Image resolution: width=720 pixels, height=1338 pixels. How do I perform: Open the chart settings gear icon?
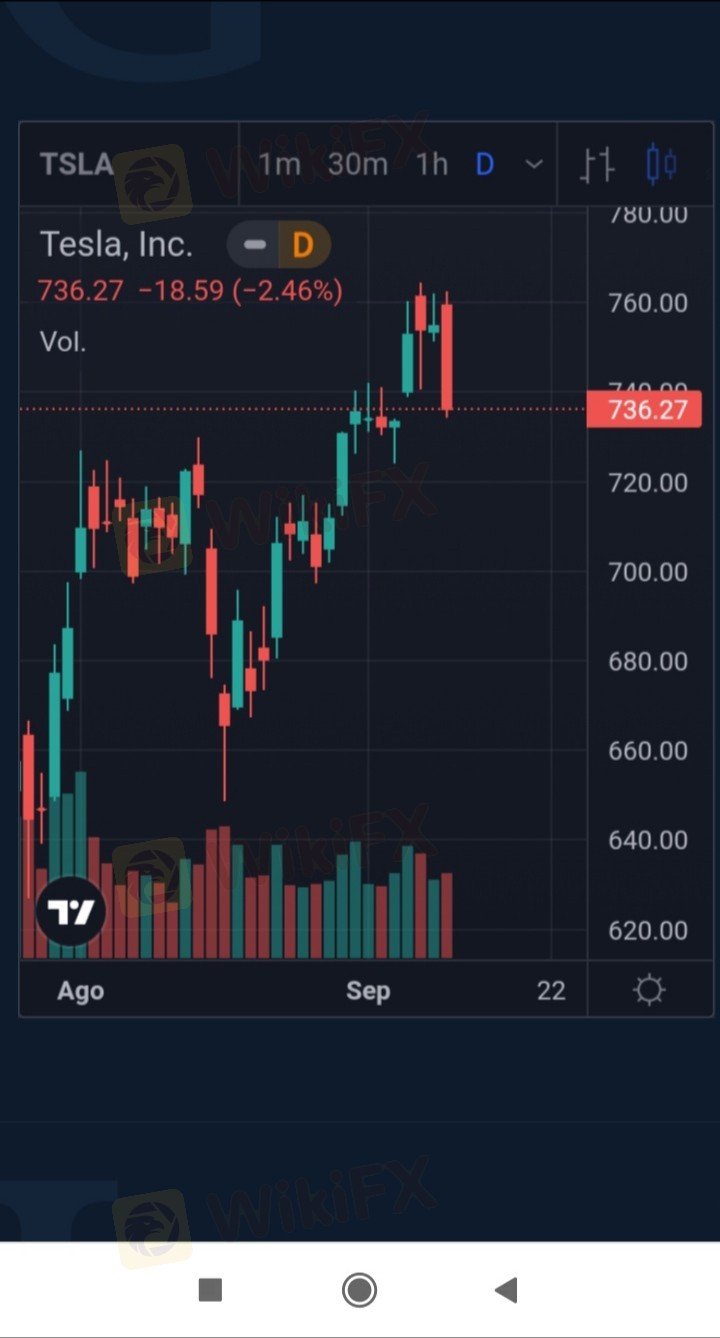(649, 990)
